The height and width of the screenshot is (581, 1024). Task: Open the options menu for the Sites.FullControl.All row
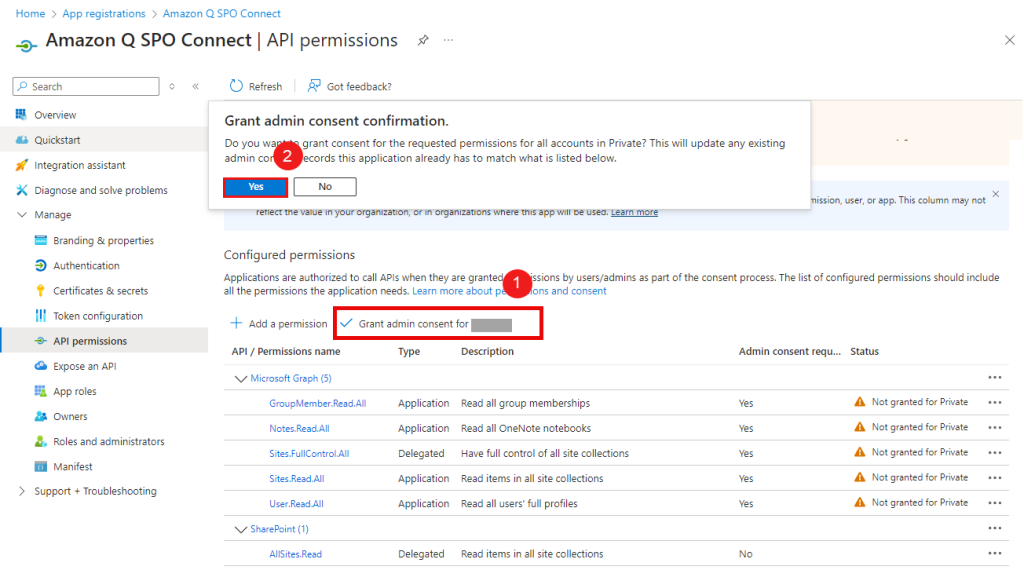(x=995, y=453)
